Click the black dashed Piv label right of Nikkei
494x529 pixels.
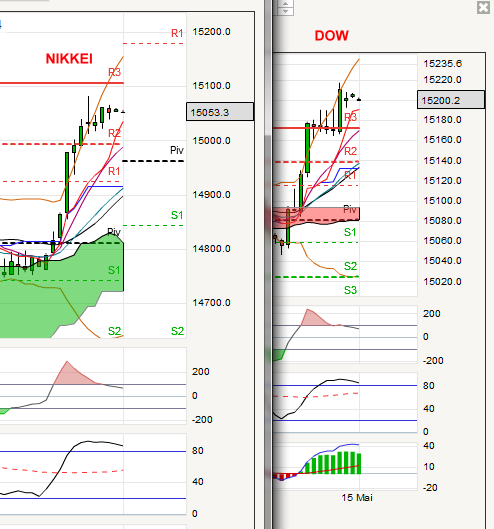(x=177, y=150)
